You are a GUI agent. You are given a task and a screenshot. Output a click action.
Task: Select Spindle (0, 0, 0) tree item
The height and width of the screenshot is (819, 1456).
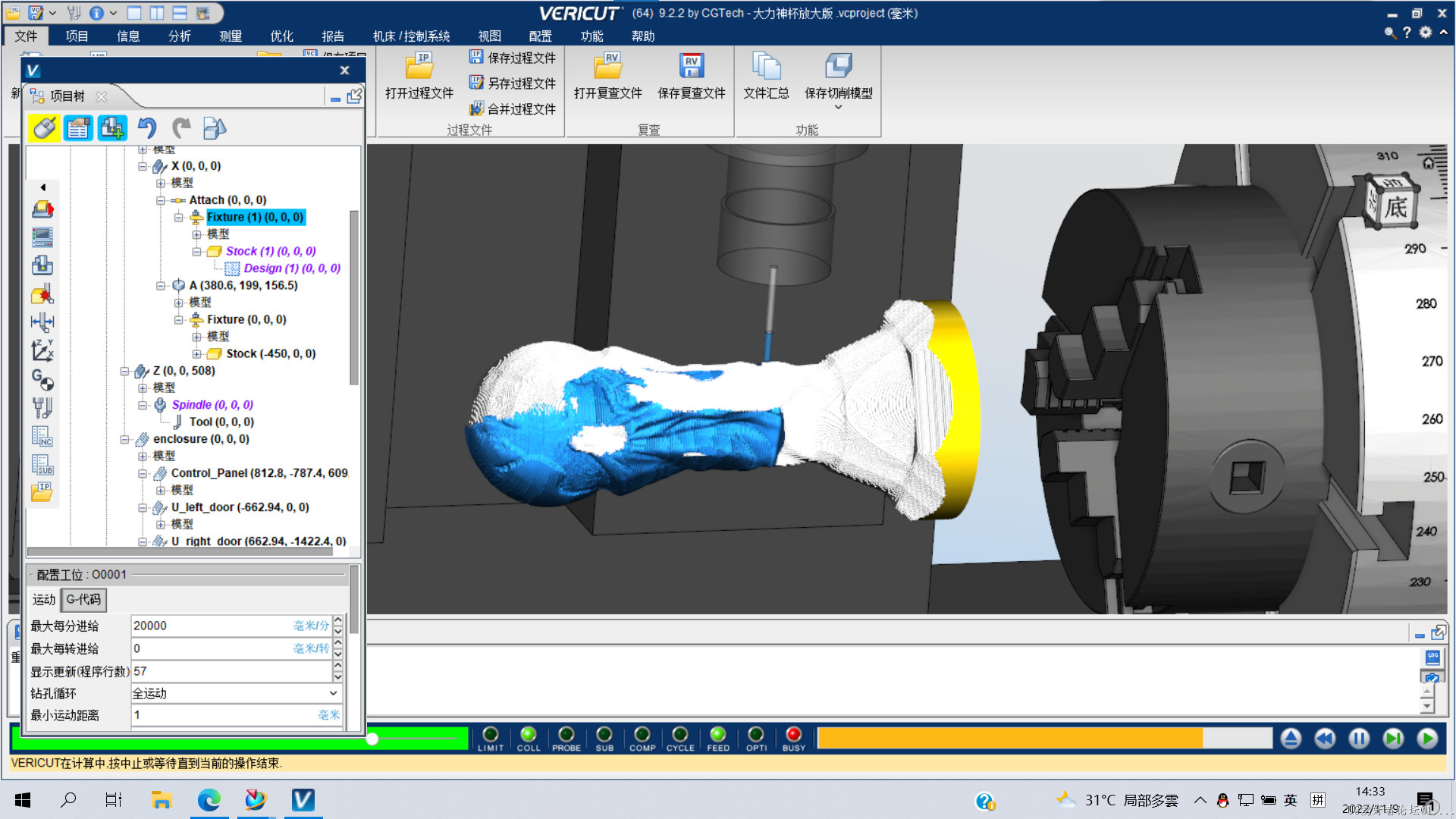click(212, 405)
